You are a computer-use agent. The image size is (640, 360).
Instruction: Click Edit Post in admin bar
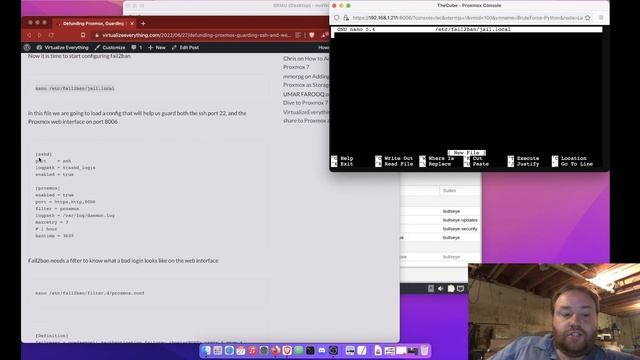pos(185,47)
